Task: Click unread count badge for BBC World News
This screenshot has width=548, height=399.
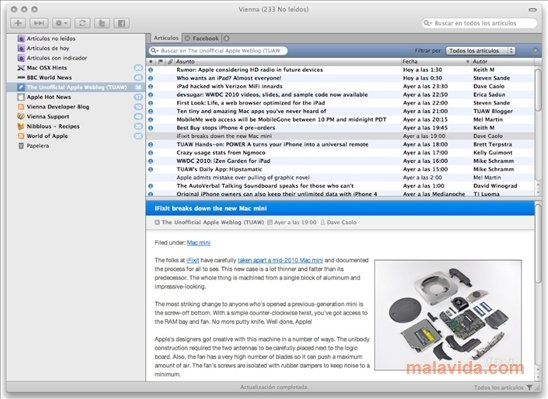Action: tap(138, 78)
